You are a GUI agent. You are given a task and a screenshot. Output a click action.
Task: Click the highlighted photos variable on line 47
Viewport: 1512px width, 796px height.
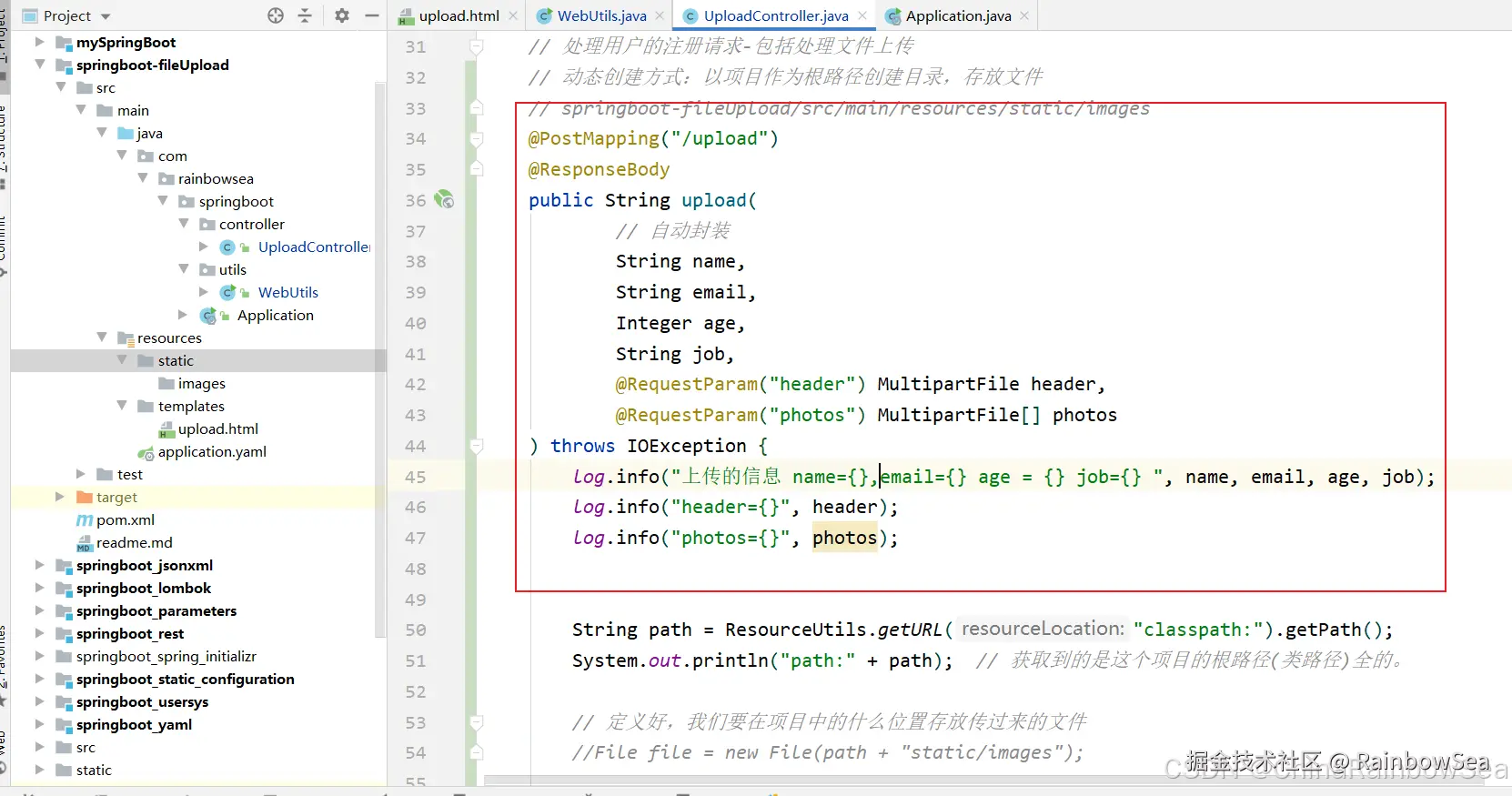pos(844,538)
